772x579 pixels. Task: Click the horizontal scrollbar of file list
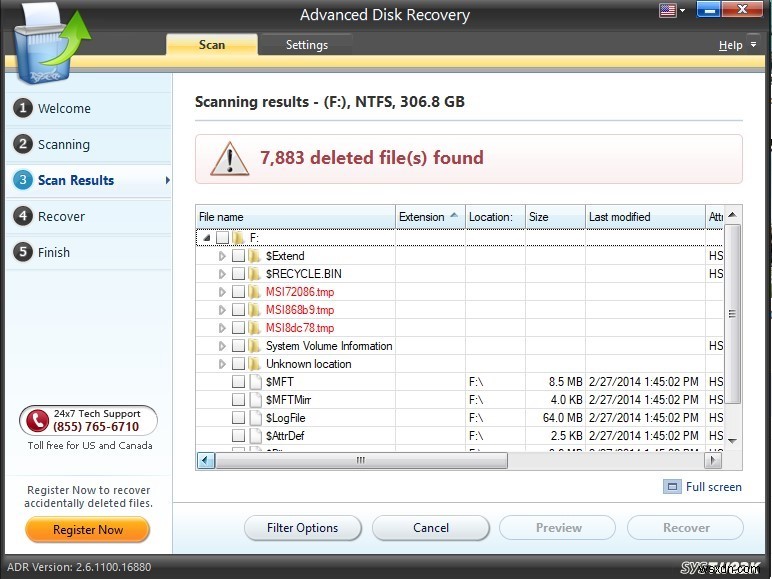[361, 461]
